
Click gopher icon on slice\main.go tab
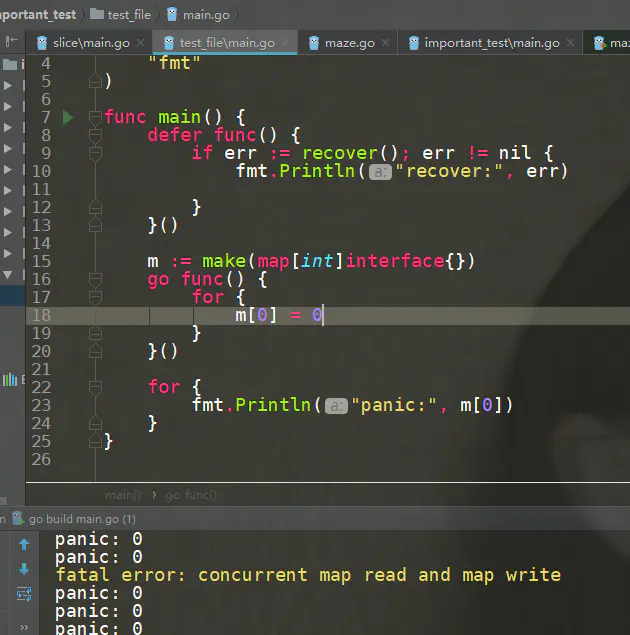tap(42, 43)
